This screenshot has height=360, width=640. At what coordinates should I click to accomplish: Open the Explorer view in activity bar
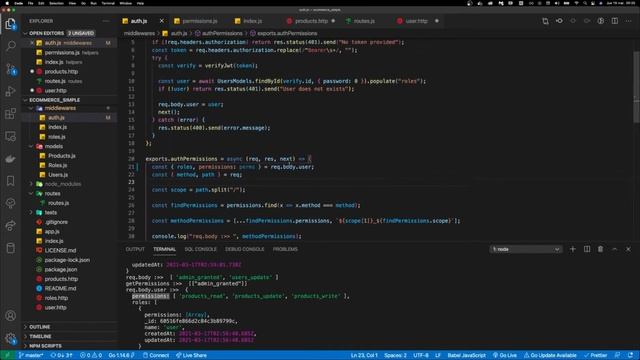click(11, 24)
